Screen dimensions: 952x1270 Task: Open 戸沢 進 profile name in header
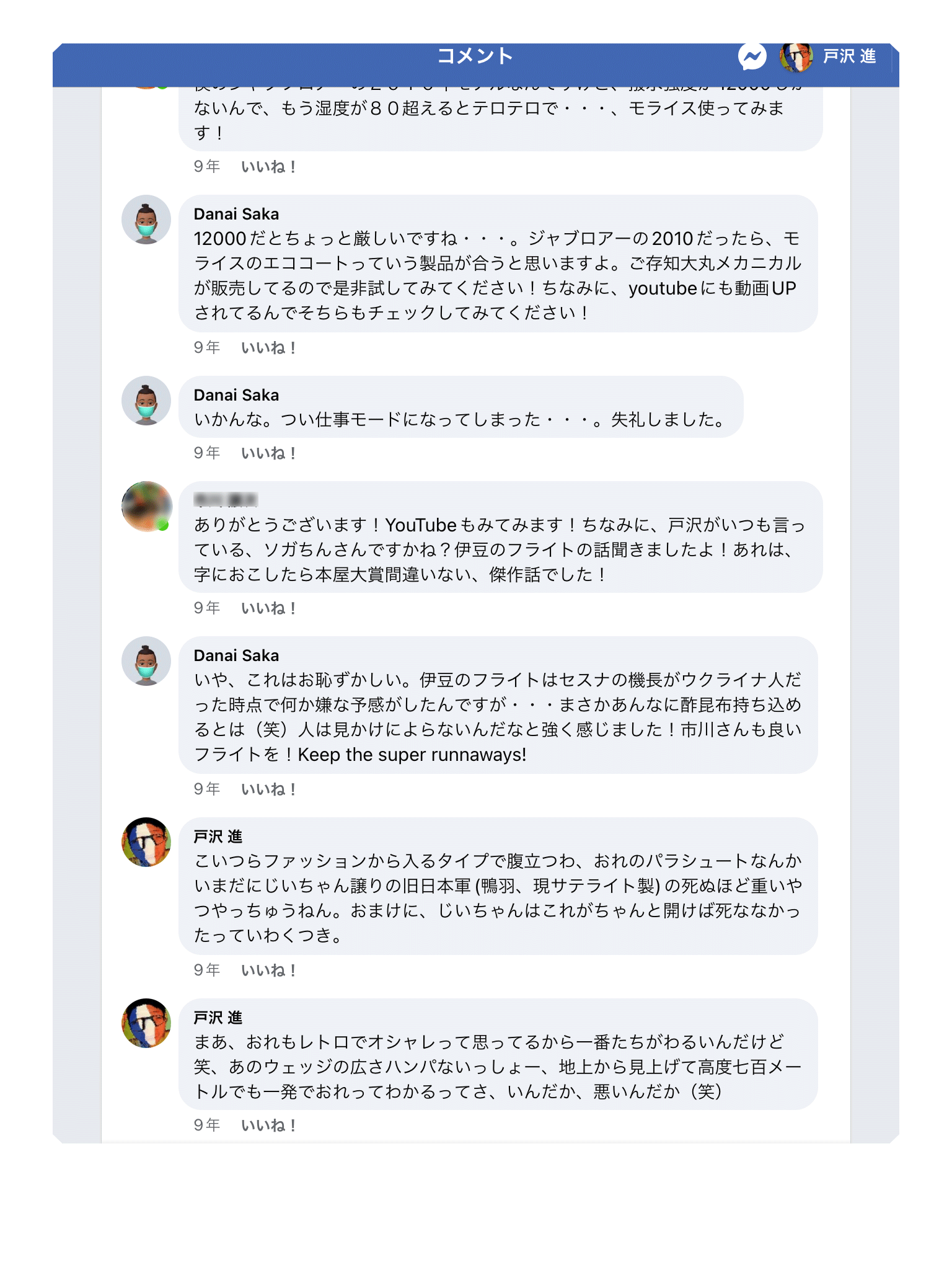click(849, 57)
